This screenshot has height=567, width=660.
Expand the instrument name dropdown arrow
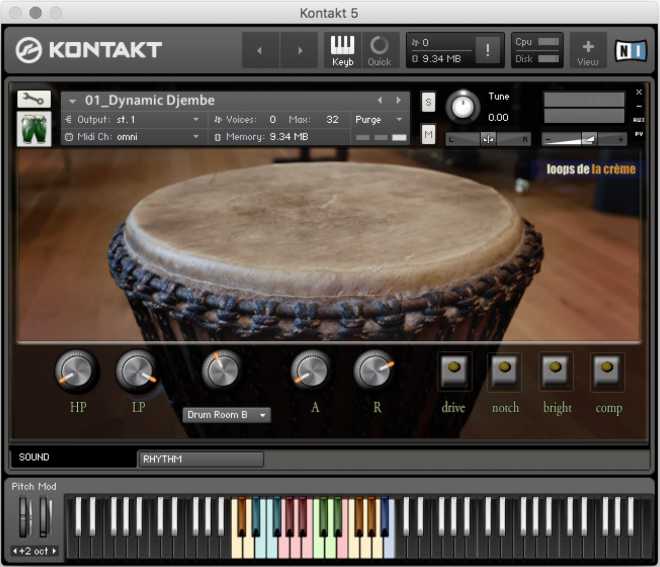pyautogui.click(x=72, y=101)
